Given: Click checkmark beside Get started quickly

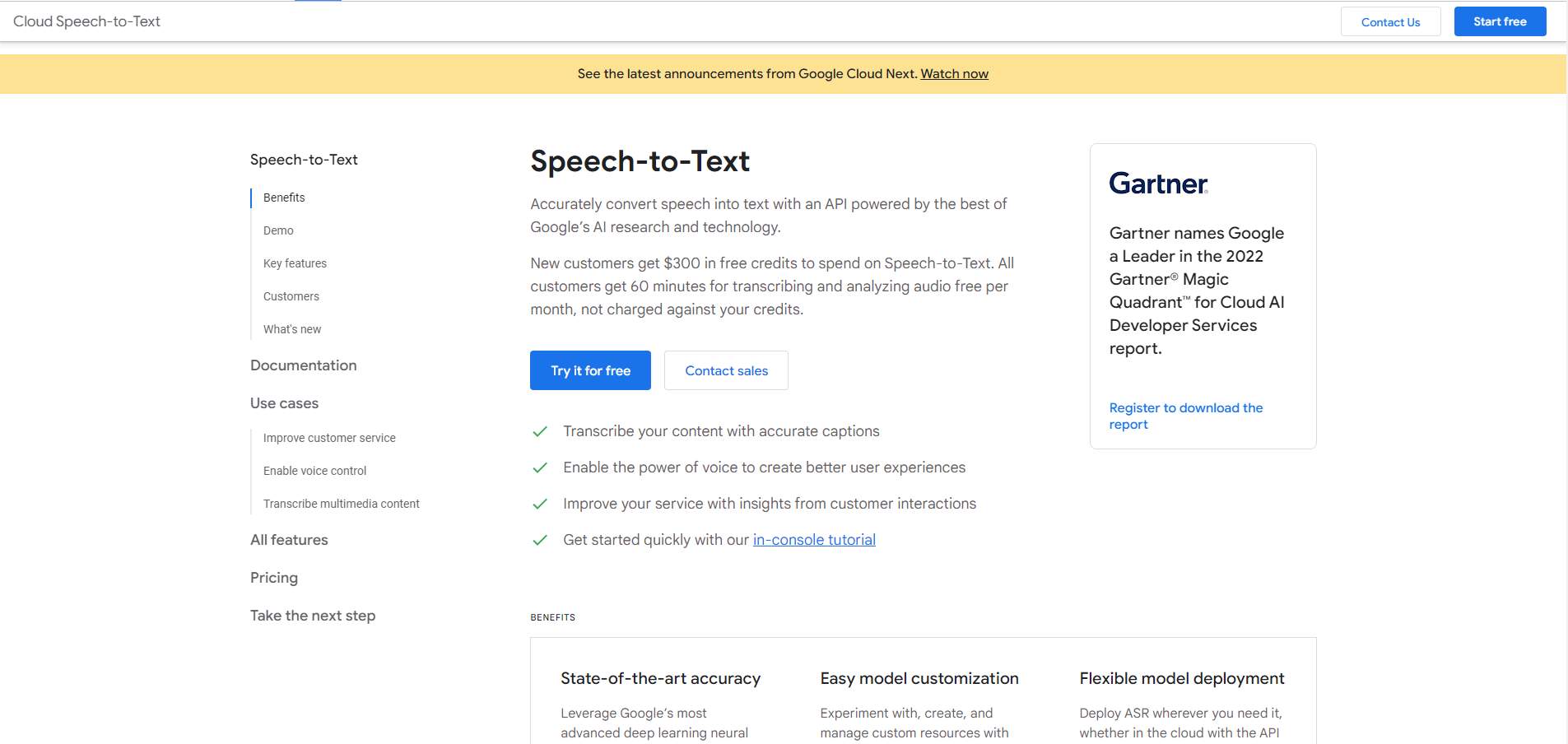Looking at the screenshot, I should tap(540, 540).
